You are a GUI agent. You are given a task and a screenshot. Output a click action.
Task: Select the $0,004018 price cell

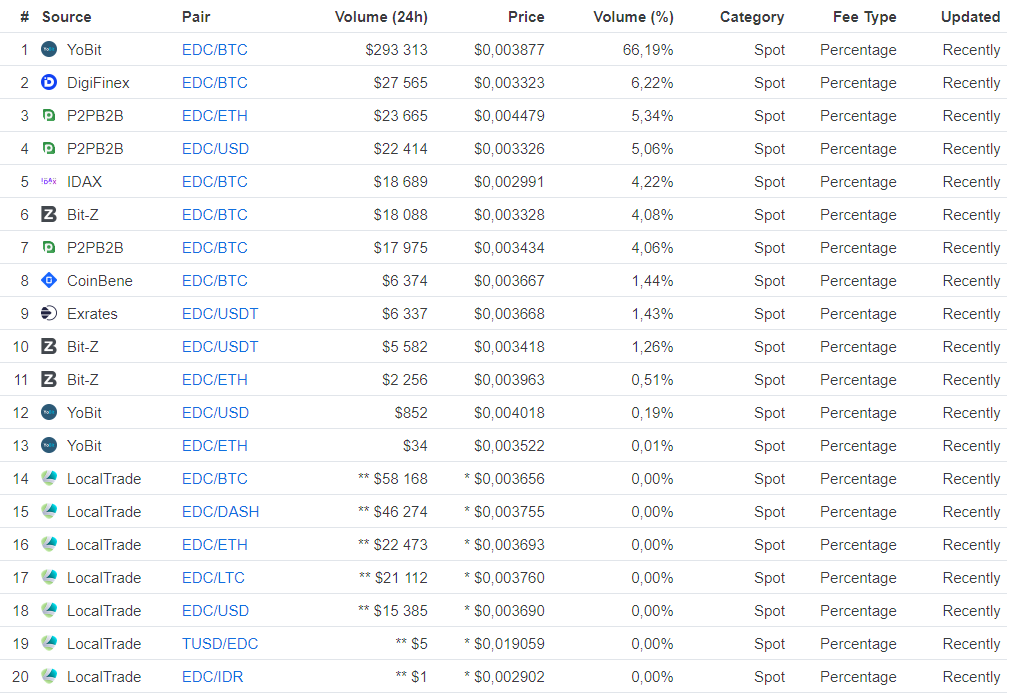click(x=509, y=413)
